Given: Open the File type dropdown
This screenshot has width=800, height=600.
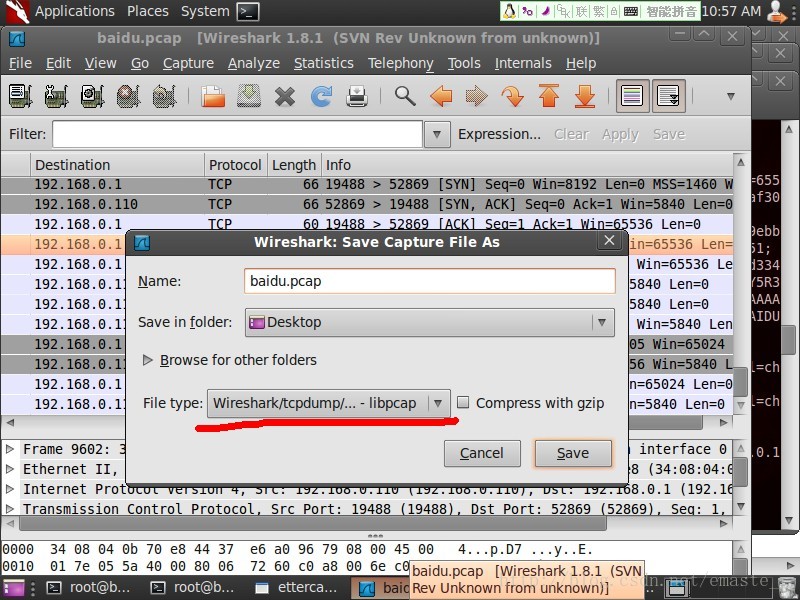Looking at the screenshot, I should click(x=329, y=403).
